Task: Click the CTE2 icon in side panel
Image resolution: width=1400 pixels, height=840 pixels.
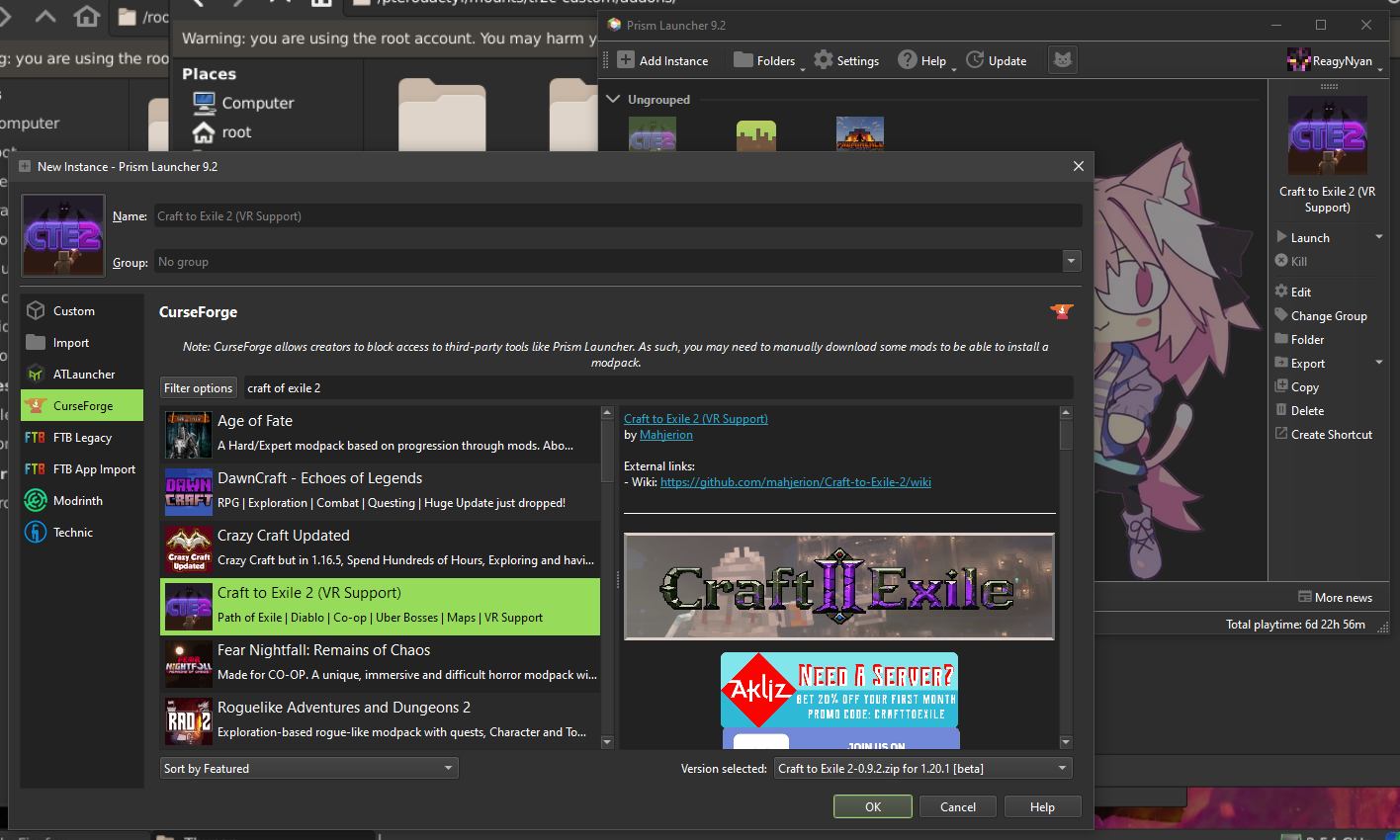Action: click(1328, 136)
